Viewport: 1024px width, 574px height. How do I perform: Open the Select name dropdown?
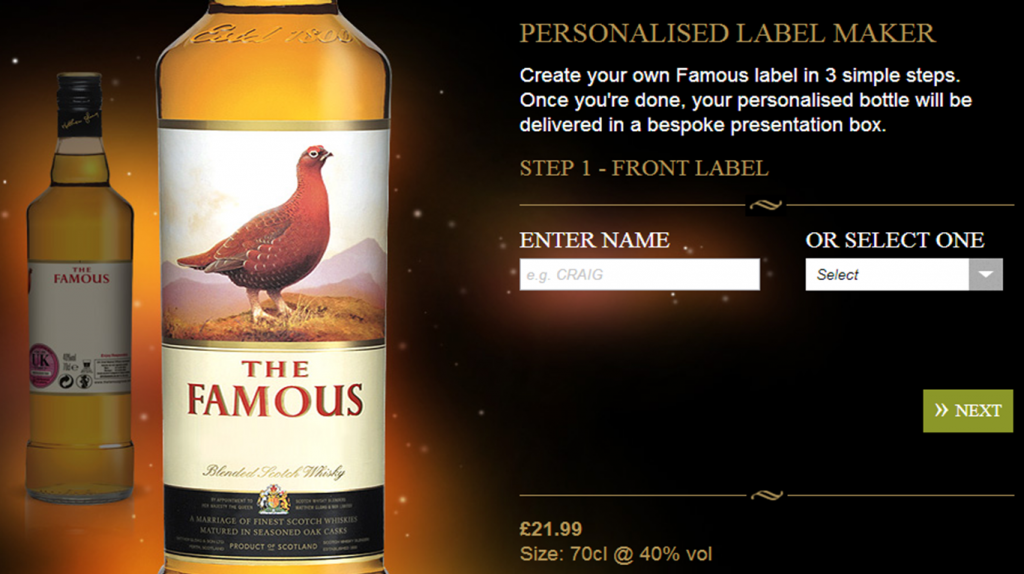pyautogui.click(x=904, y=274)
